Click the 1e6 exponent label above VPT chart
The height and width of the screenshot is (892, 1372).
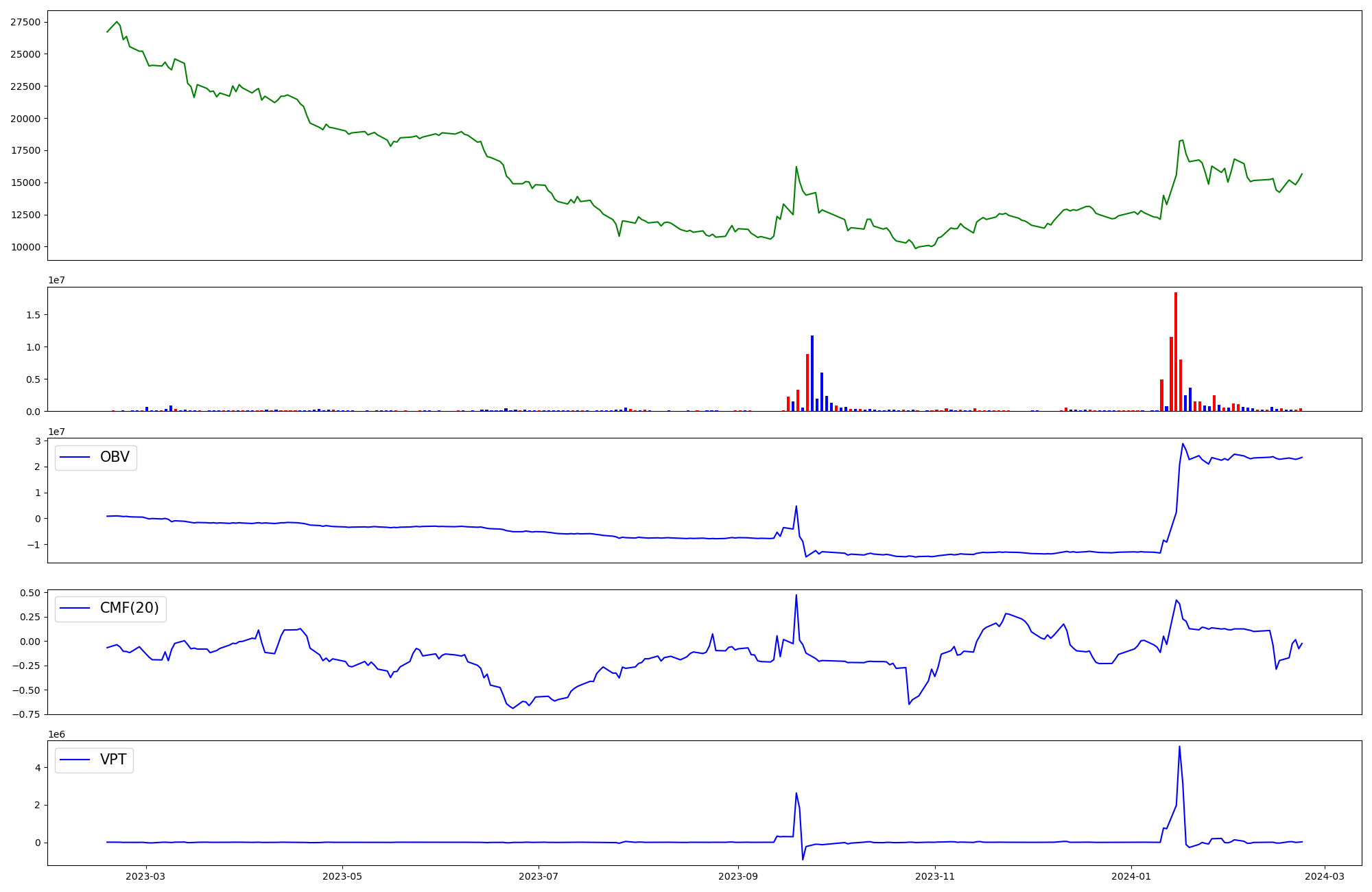(57, 734)
